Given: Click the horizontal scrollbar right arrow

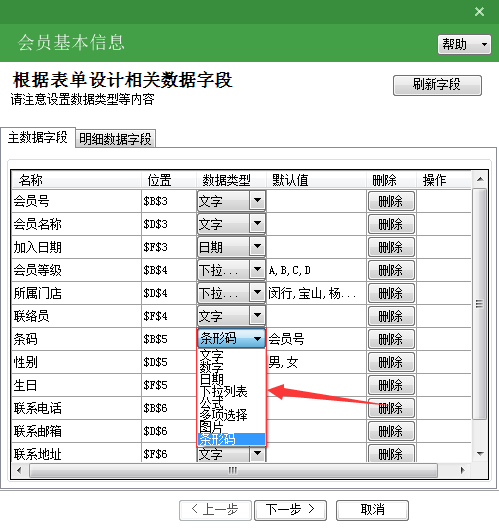Looking at the screenshot, I should pos(462,470).
